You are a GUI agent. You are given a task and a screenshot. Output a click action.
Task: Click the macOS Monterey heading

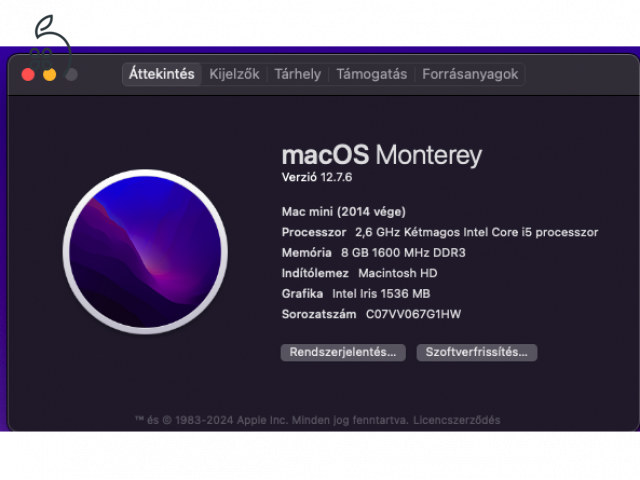382,155
